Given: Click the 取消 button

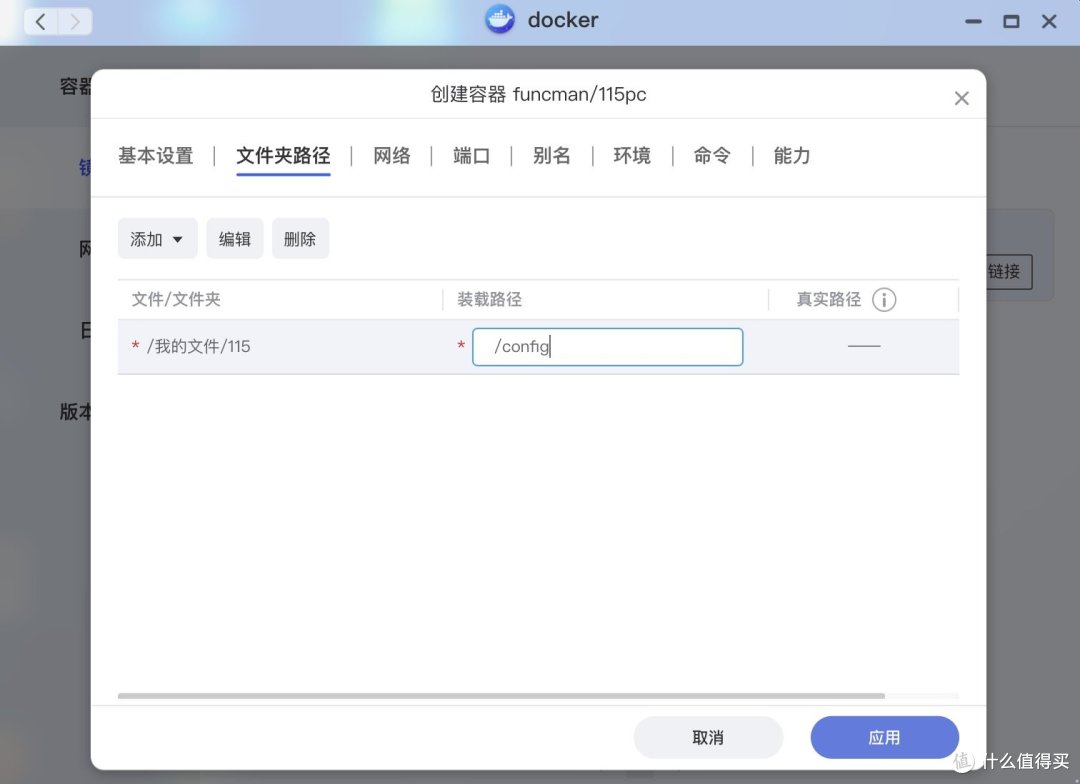Looking at the screenshot, I should click(x=709, y=736).
